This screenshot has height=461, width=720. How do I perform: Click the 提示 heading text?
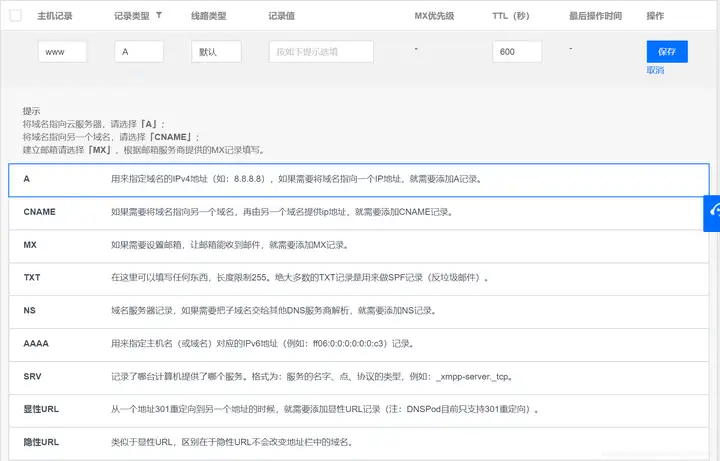pyautogui.click(x=31, y=111)
